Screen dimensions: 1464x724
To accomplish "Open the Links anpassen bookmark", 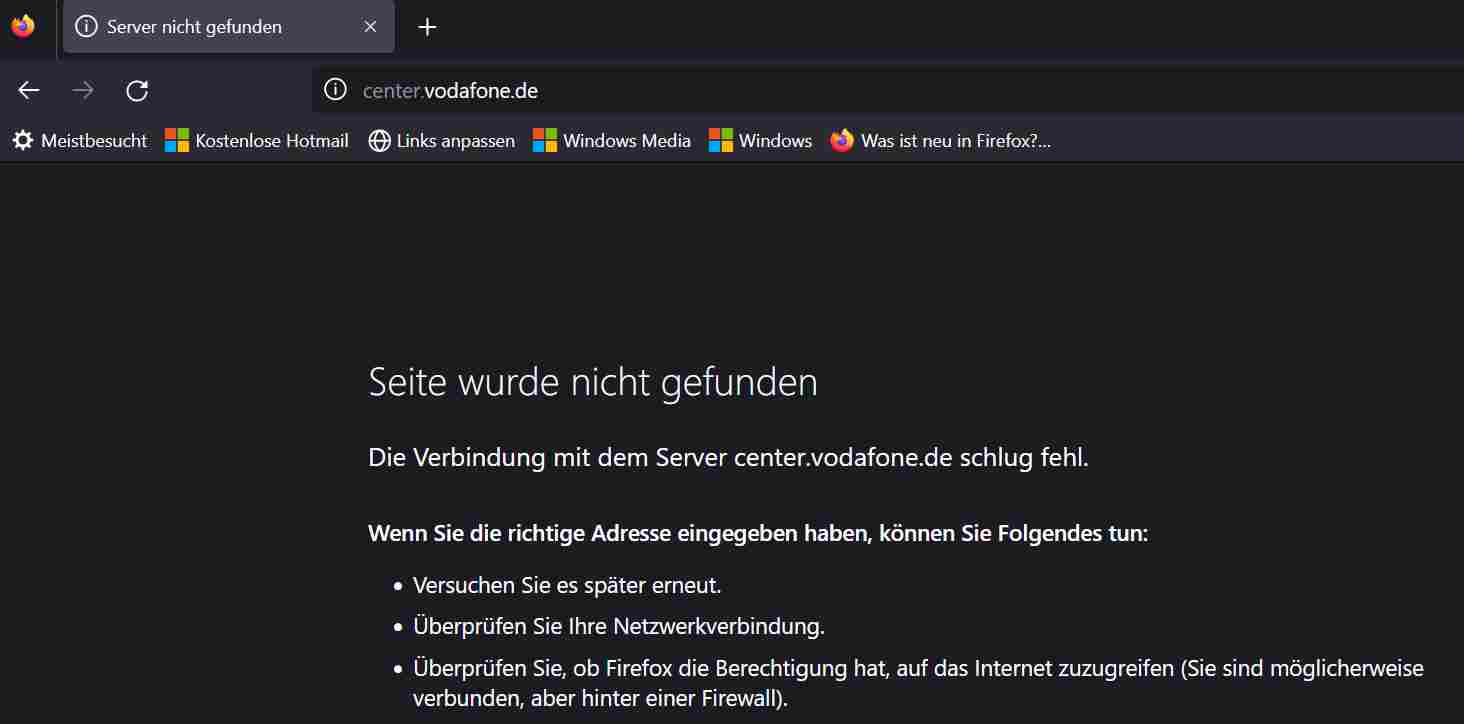I will point(442,141).
